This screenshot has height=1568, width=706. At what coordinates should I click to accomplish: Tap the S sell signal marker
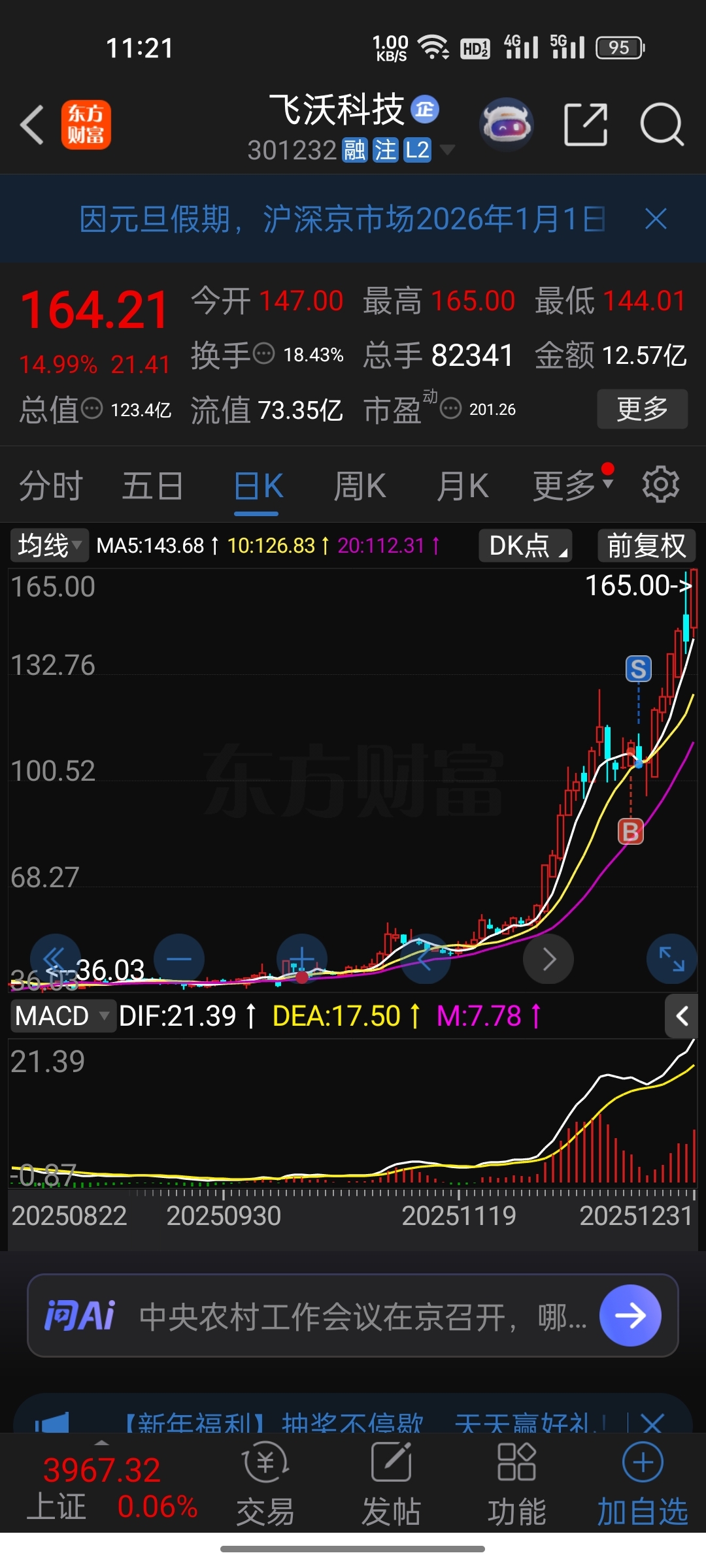pos(639,668)
